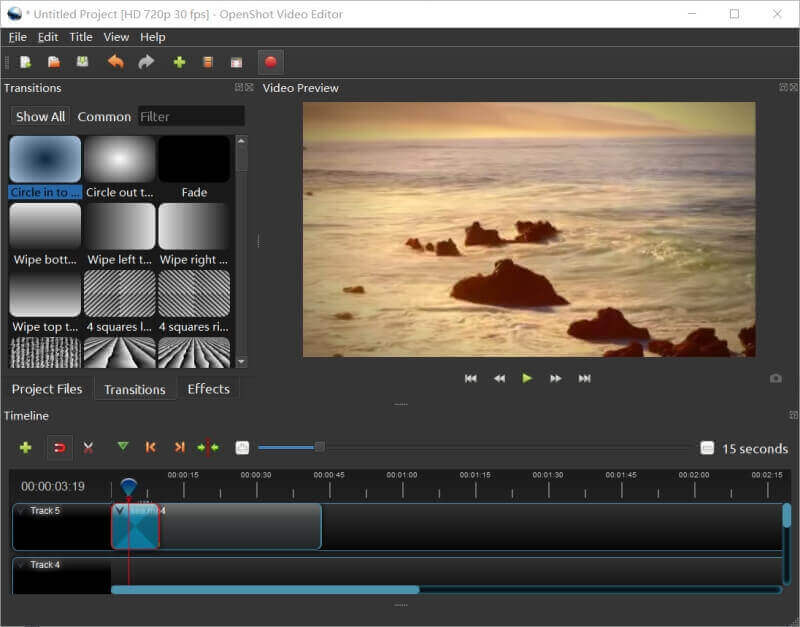800x627 pixels.
Task: Click the Import Files green plus icon
Action: 179,62
